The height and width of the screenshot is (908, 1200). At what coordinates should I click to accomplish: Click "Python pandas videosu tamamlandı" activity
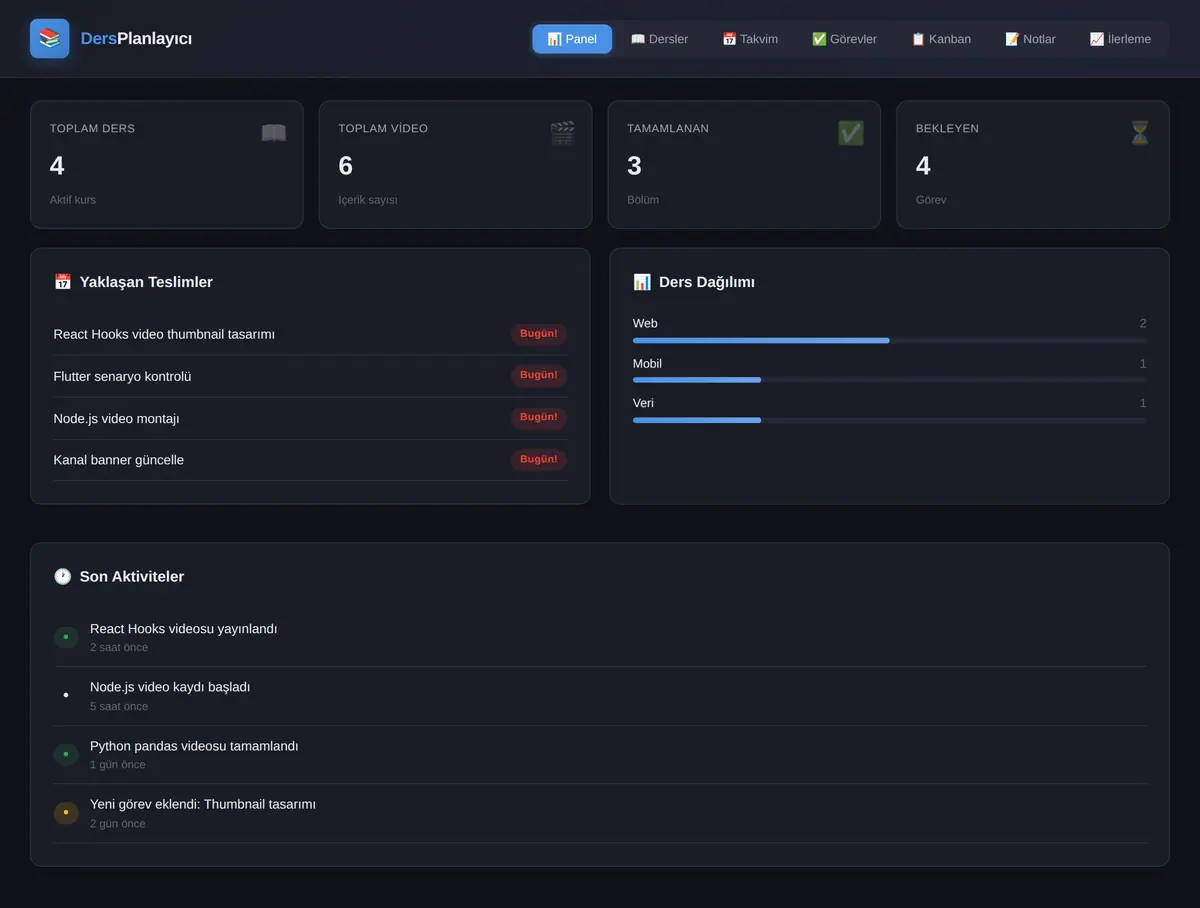(194, 746)
